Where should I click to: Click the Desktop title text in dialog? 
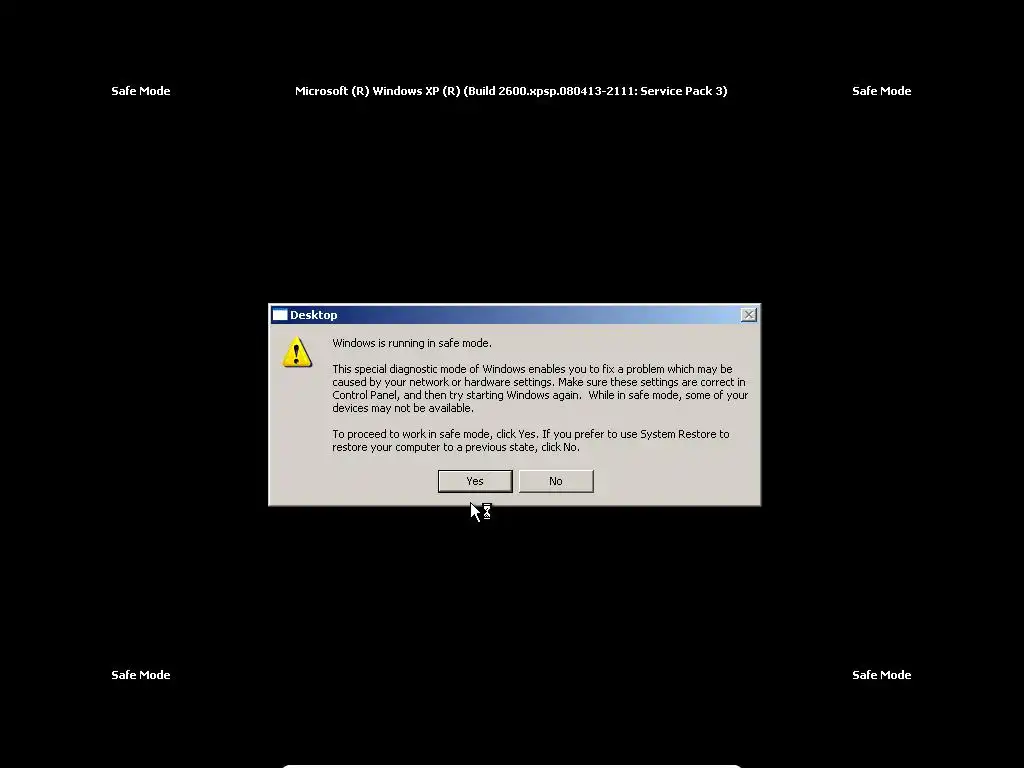coord(313,315)
